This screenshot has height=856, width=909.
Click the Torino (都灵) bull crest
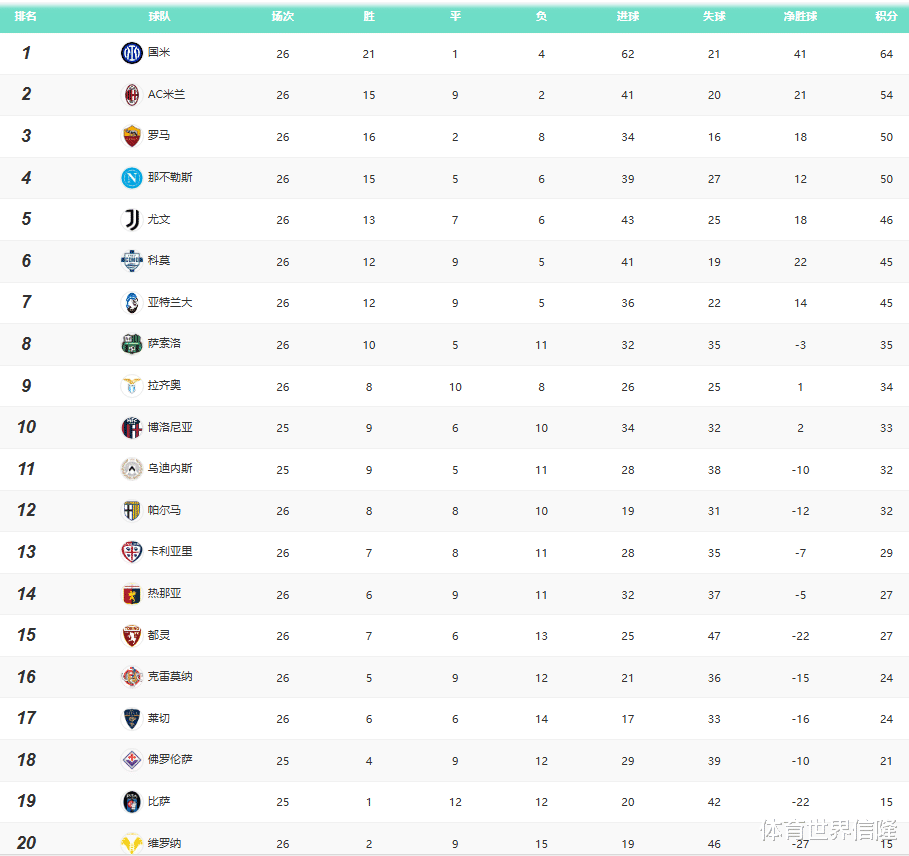coord(131,635)
